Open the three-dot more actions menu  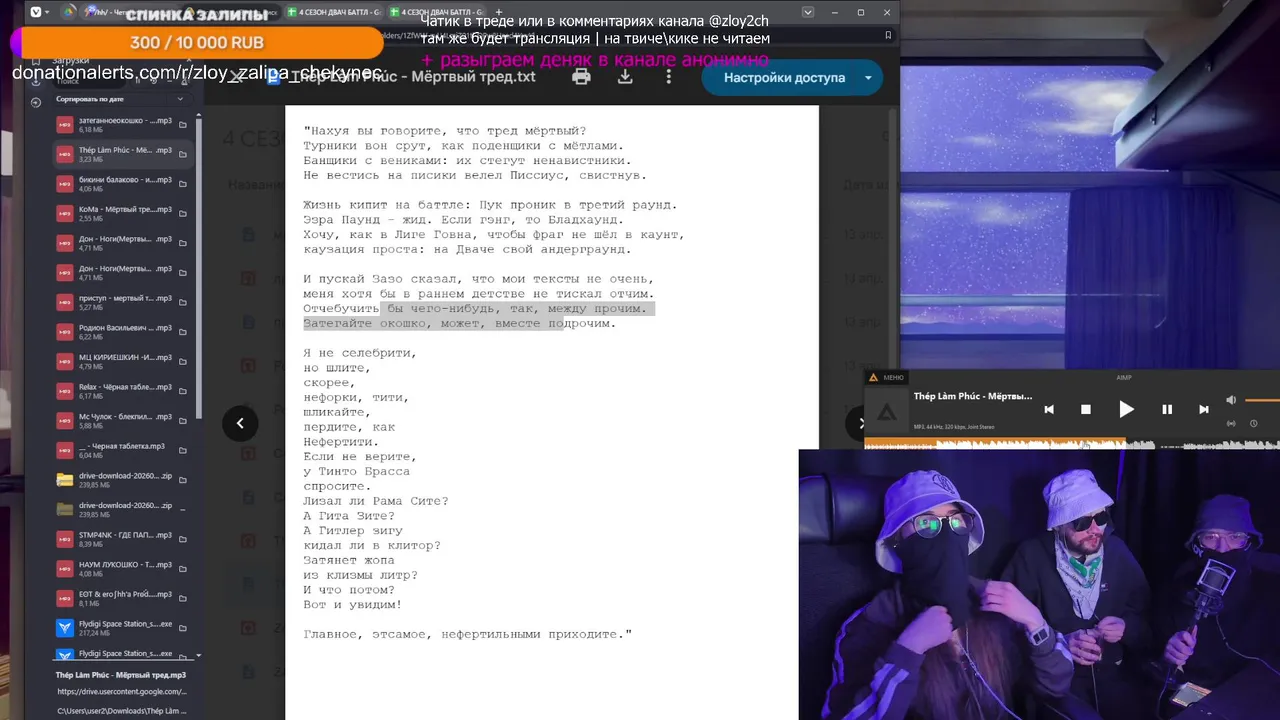point(669,77)
